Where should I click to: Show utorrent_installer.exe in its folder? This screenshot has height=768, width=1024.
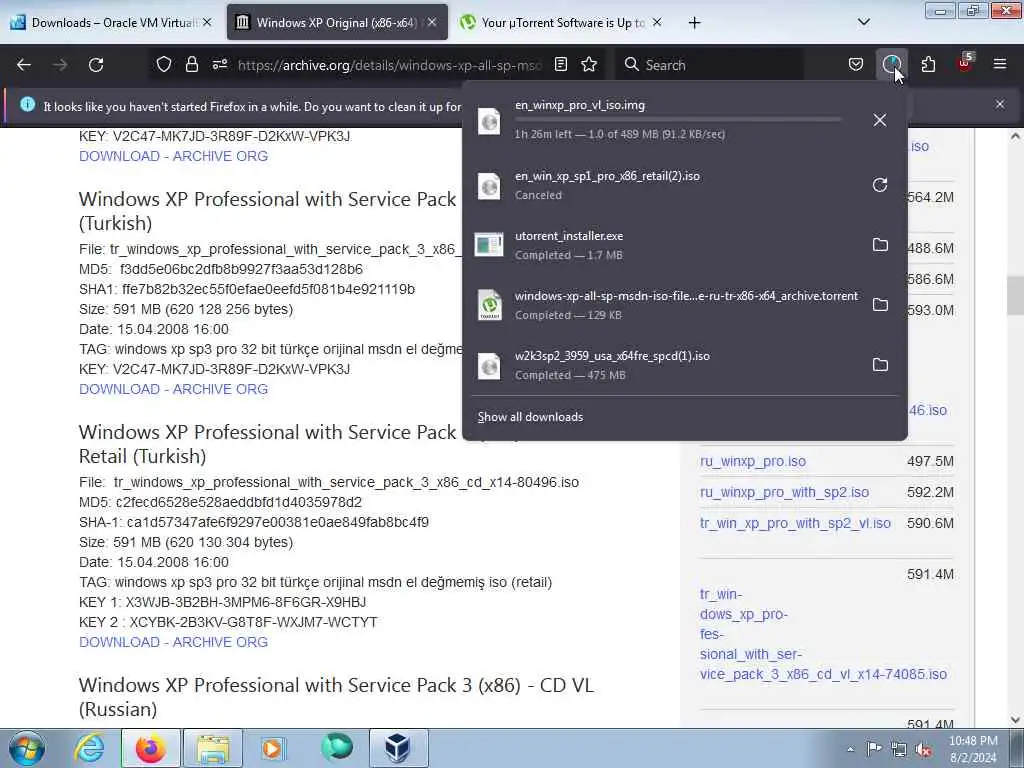pyautogui.click(x=880, y=245)
